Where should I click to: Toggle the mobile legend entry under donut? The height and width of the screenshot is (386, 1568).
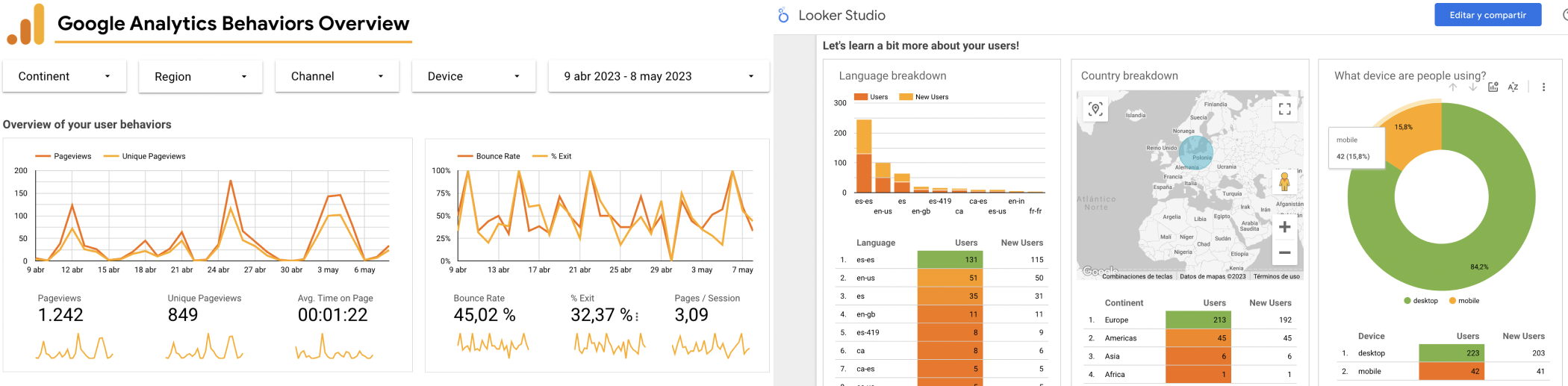1464,301
